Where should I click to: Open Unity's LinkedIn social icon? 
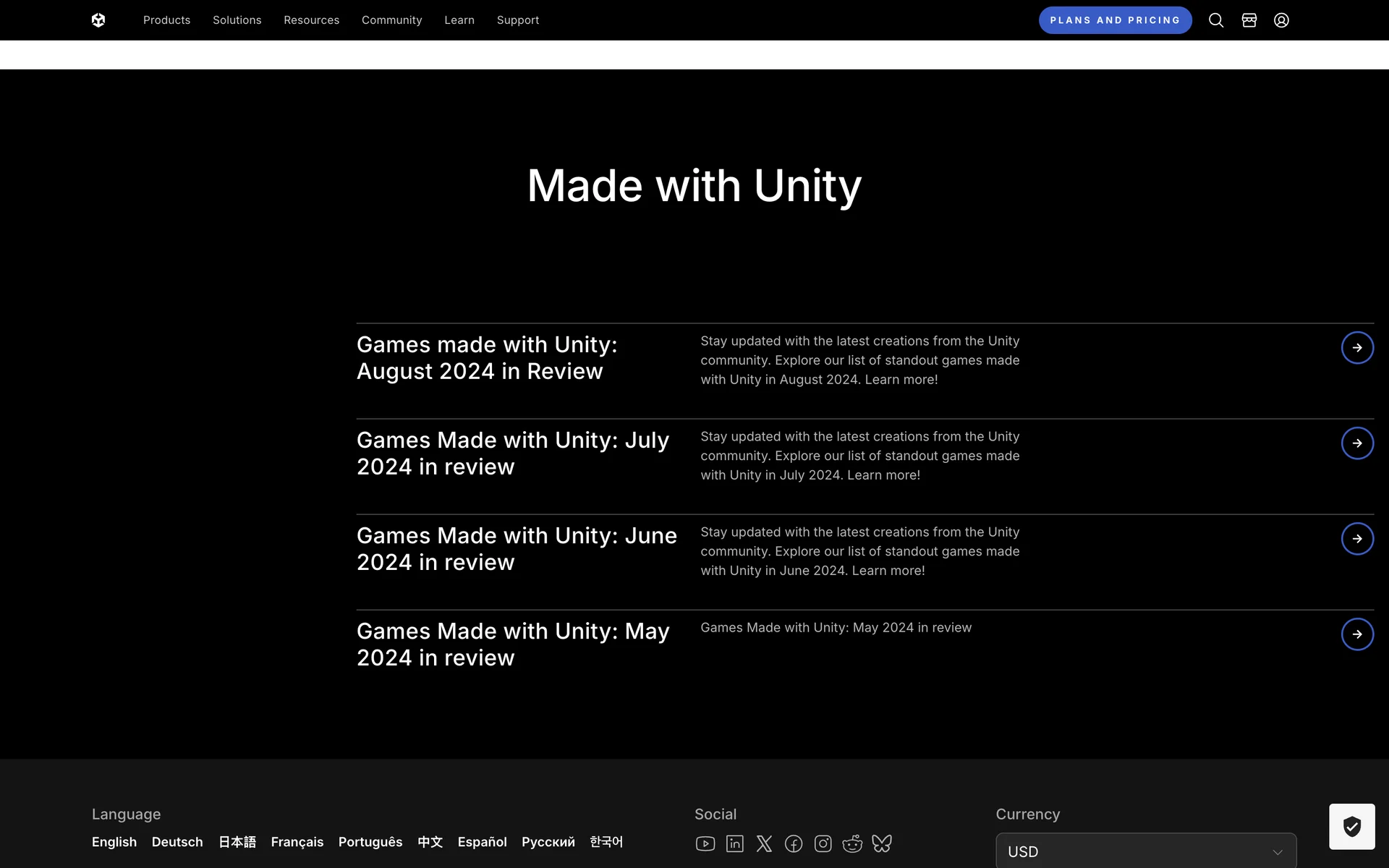click(734, 843)
